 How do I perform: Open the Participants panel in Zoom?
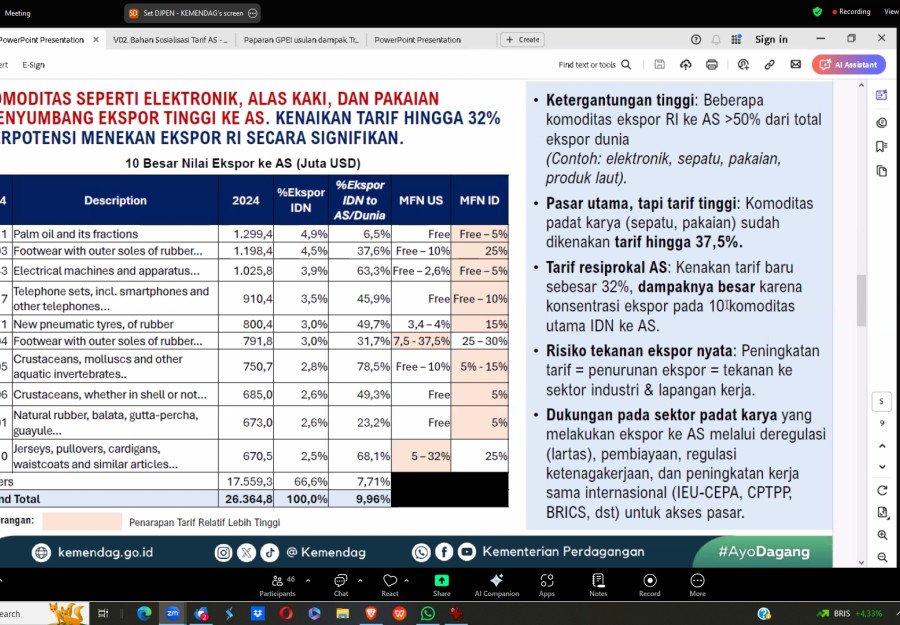click(277, 585)
